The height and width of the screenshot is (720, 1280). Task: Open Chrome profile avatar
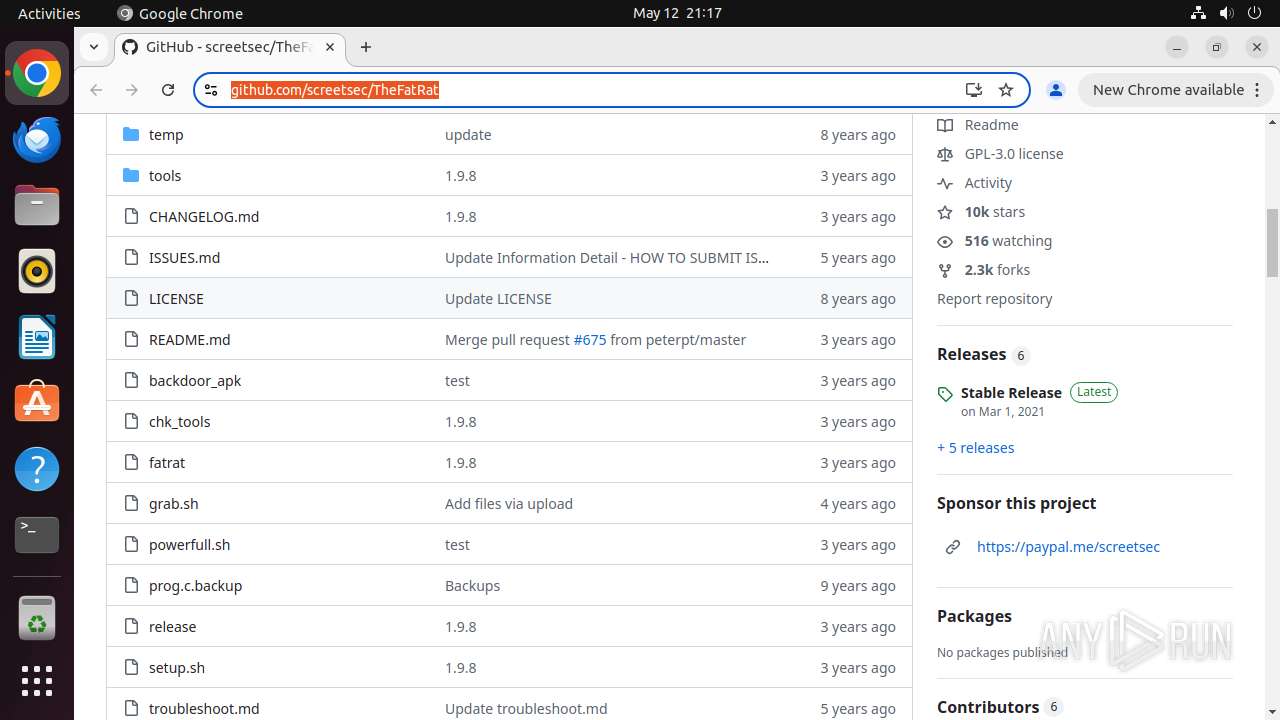tap(1055, 90)
